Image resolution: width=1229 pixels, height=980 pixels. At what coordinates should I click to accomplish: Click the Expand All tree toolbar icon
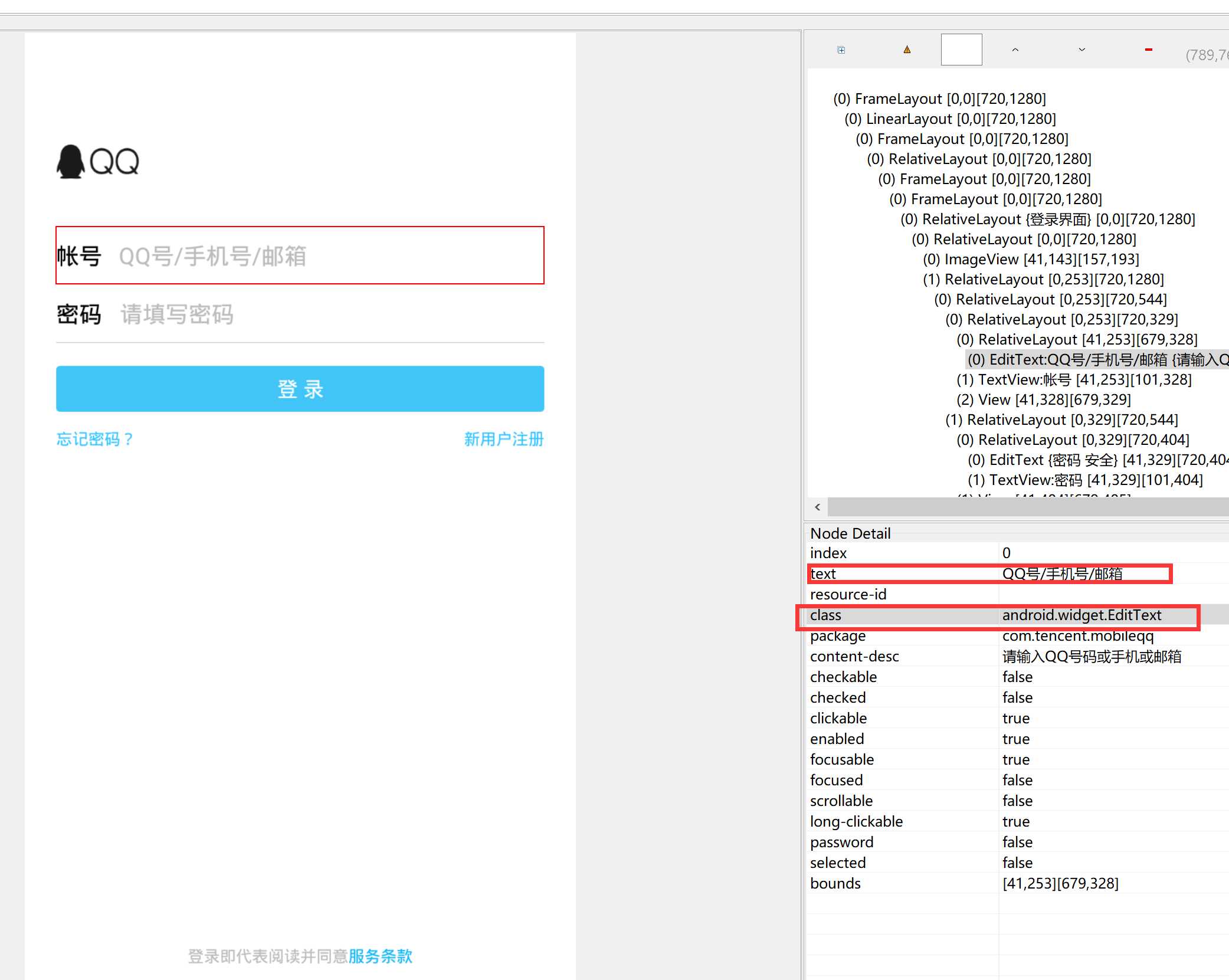[x=841, y=50]
